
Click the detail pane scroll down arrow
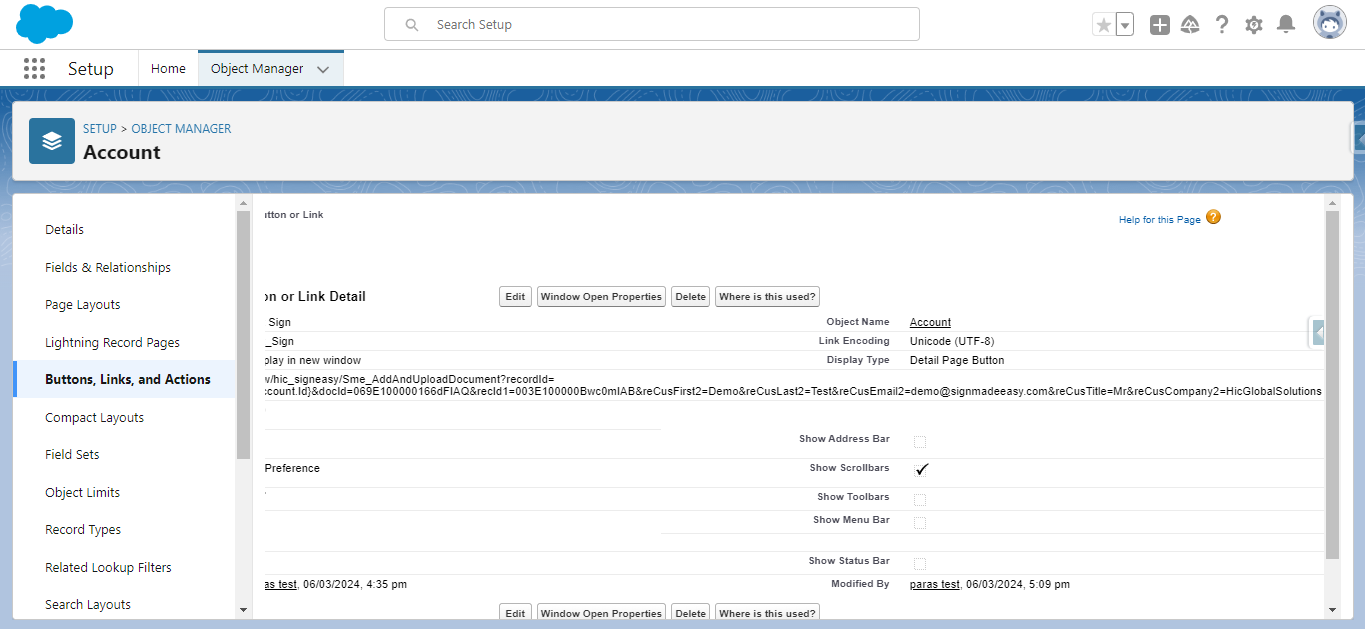tap(1332, 609)
